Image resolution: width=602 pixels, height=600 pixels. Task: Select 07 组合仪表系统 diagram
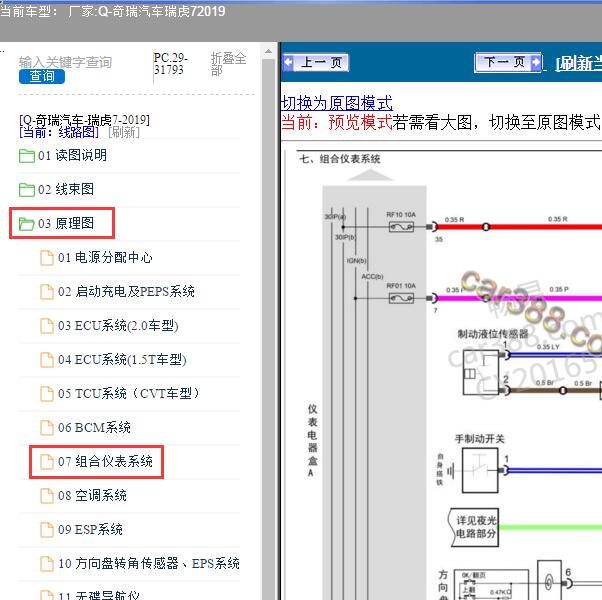pos(105,461)
